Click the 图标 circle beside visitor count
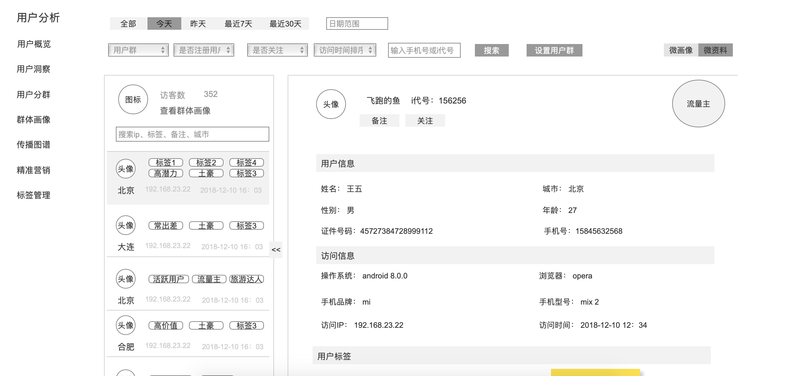 (133, 99)
